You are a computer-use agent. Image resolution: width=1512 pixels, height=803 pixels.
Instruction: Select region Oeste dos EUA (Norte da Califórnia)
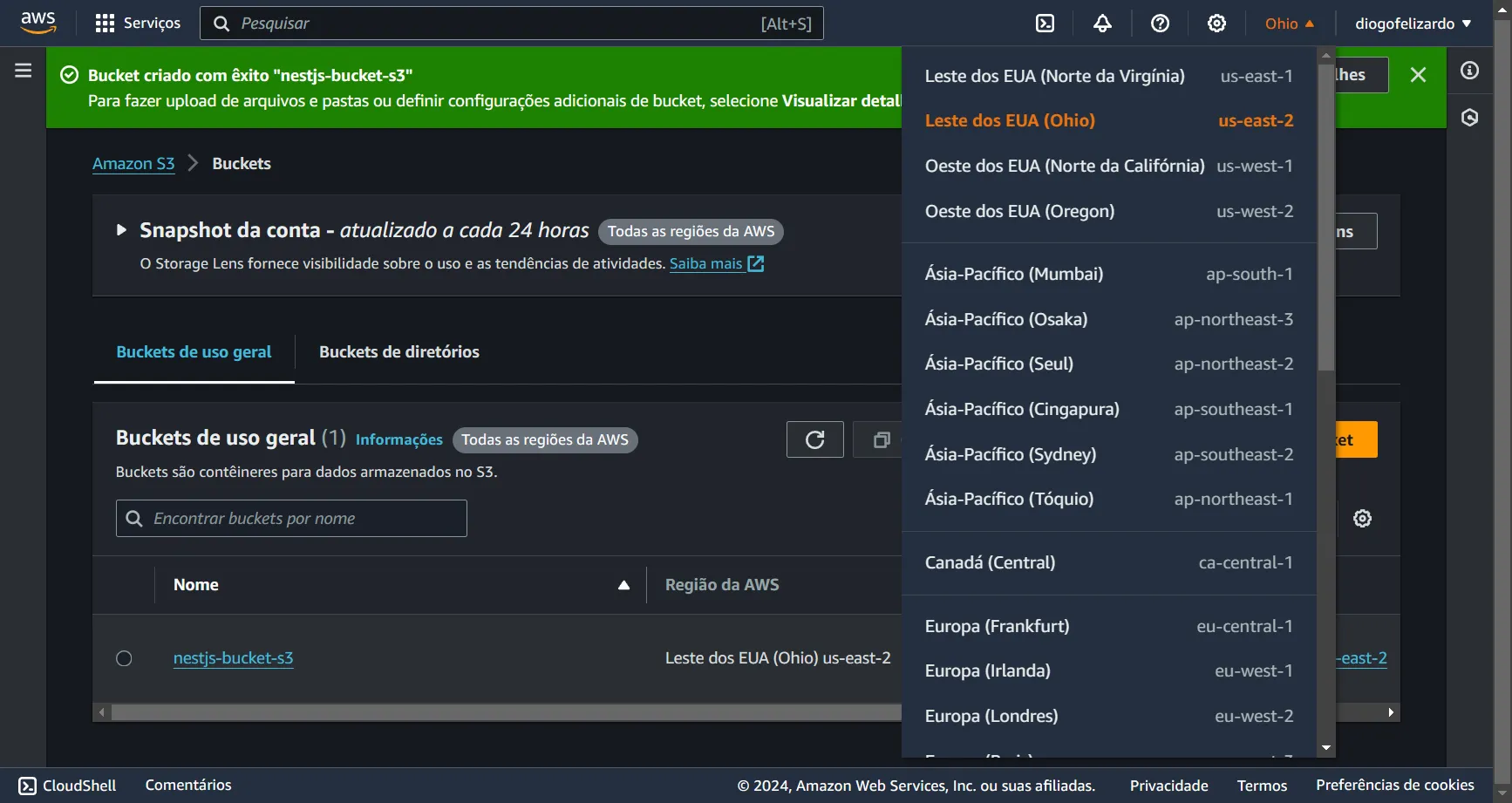1109,166
